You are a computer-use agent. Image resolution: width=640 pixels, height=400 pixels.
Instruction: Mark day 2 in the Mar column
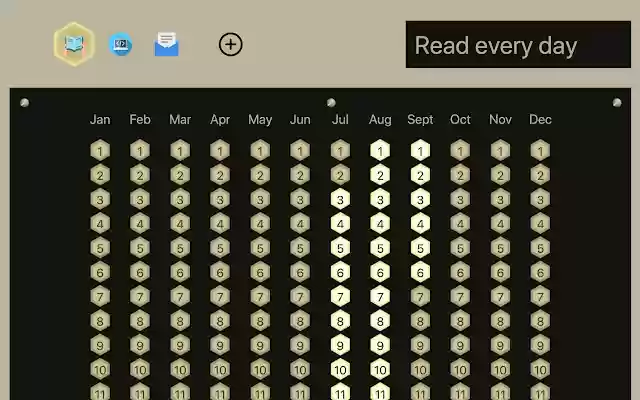coord(180,175)
